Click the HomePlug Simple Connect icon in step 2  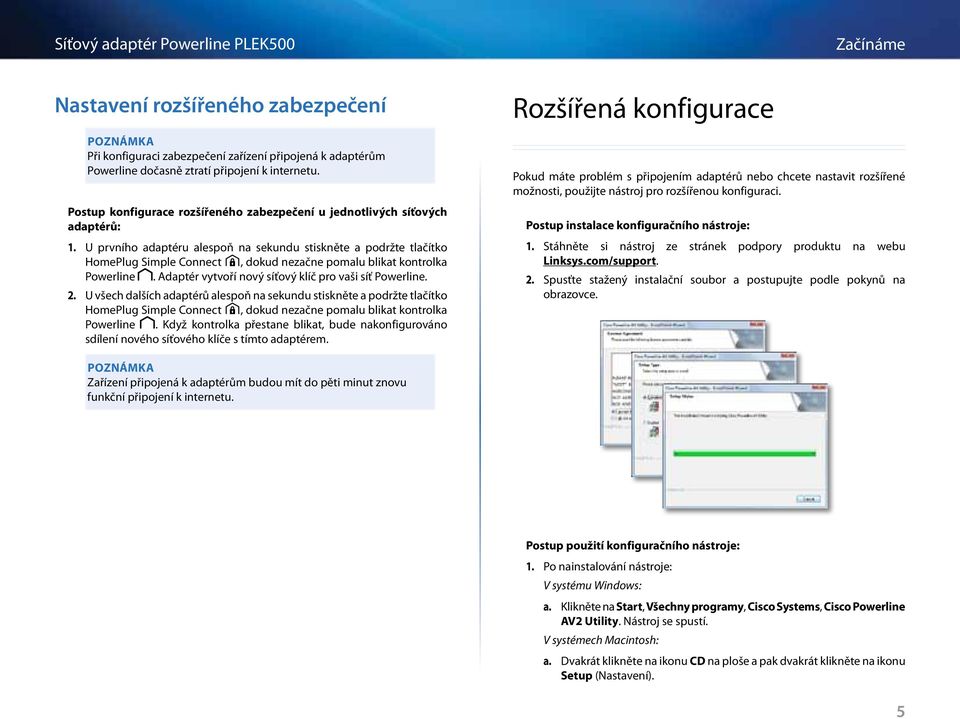coord(232,309)
